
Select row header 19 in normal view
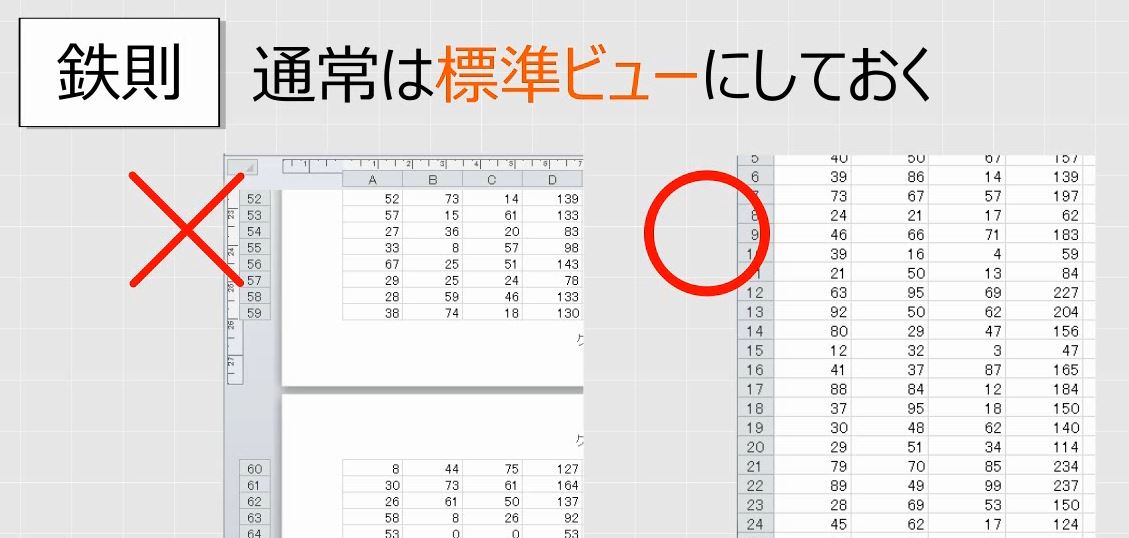[x=755, y=428]
